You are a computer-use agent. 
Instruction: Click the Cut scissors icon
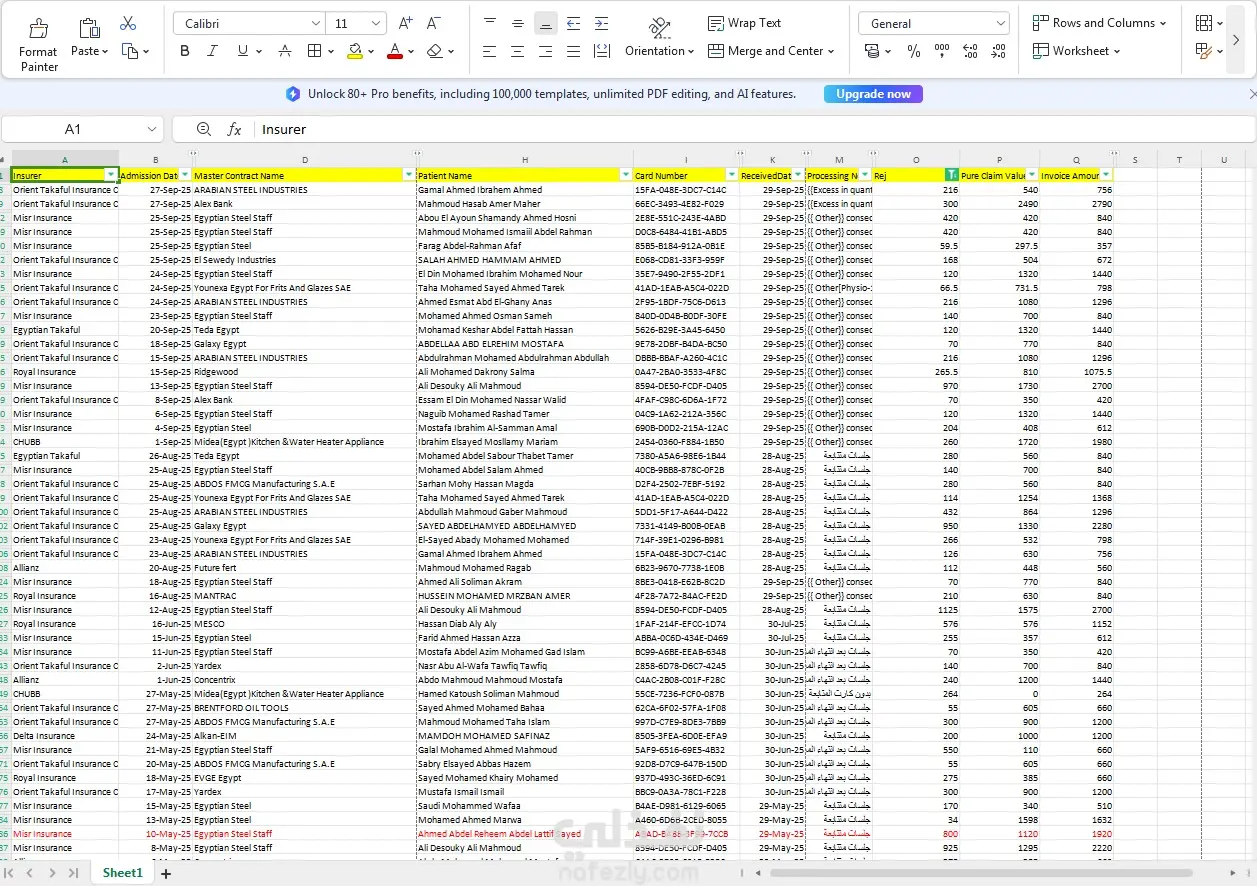click(128, 23)
